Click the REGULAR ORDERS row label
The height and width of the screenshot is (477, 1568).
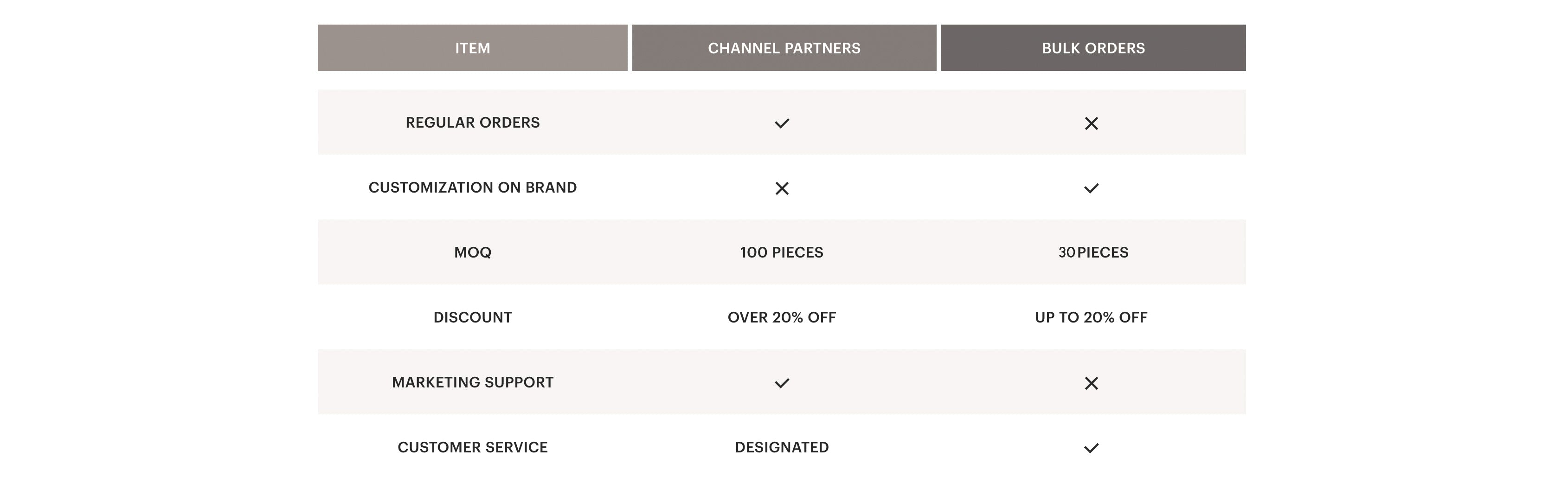pyautogui.click(x=472, y=122)
